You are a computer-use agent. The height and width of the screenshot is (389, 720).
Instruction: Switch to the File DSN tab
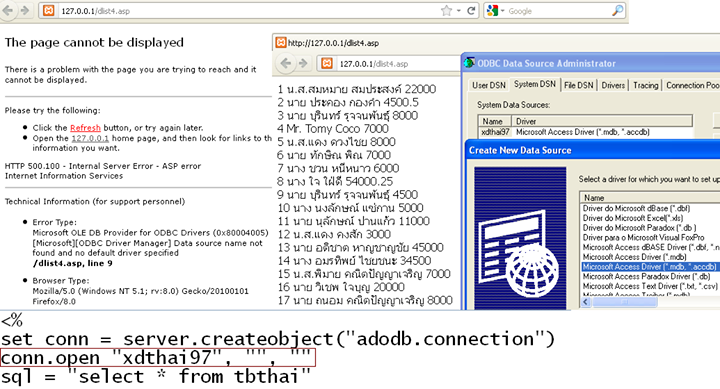coord(579,85)
